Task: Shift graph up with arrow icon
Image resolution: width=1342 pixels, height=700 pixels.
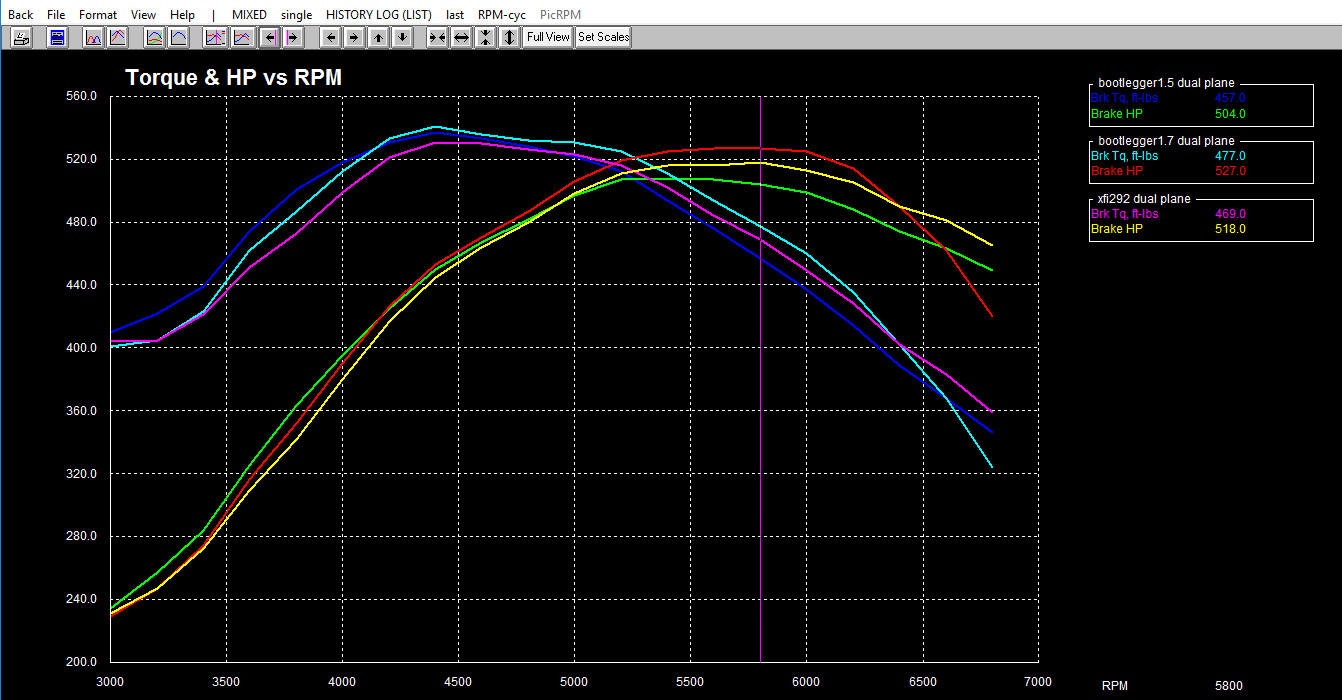Action: 378,38
